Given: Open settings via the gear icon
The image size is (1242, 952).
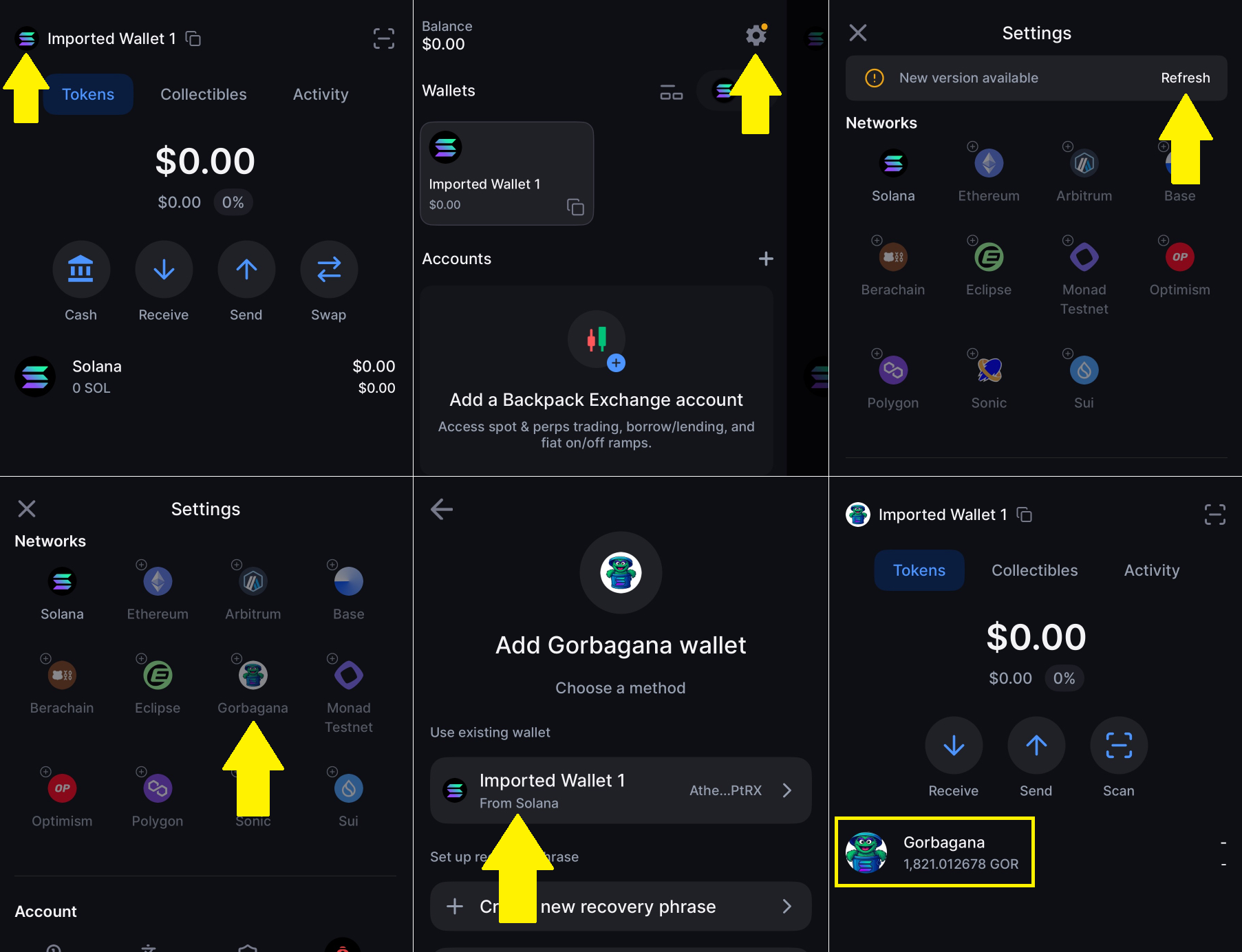Looking at the screenshot, I should coord(756,35).
